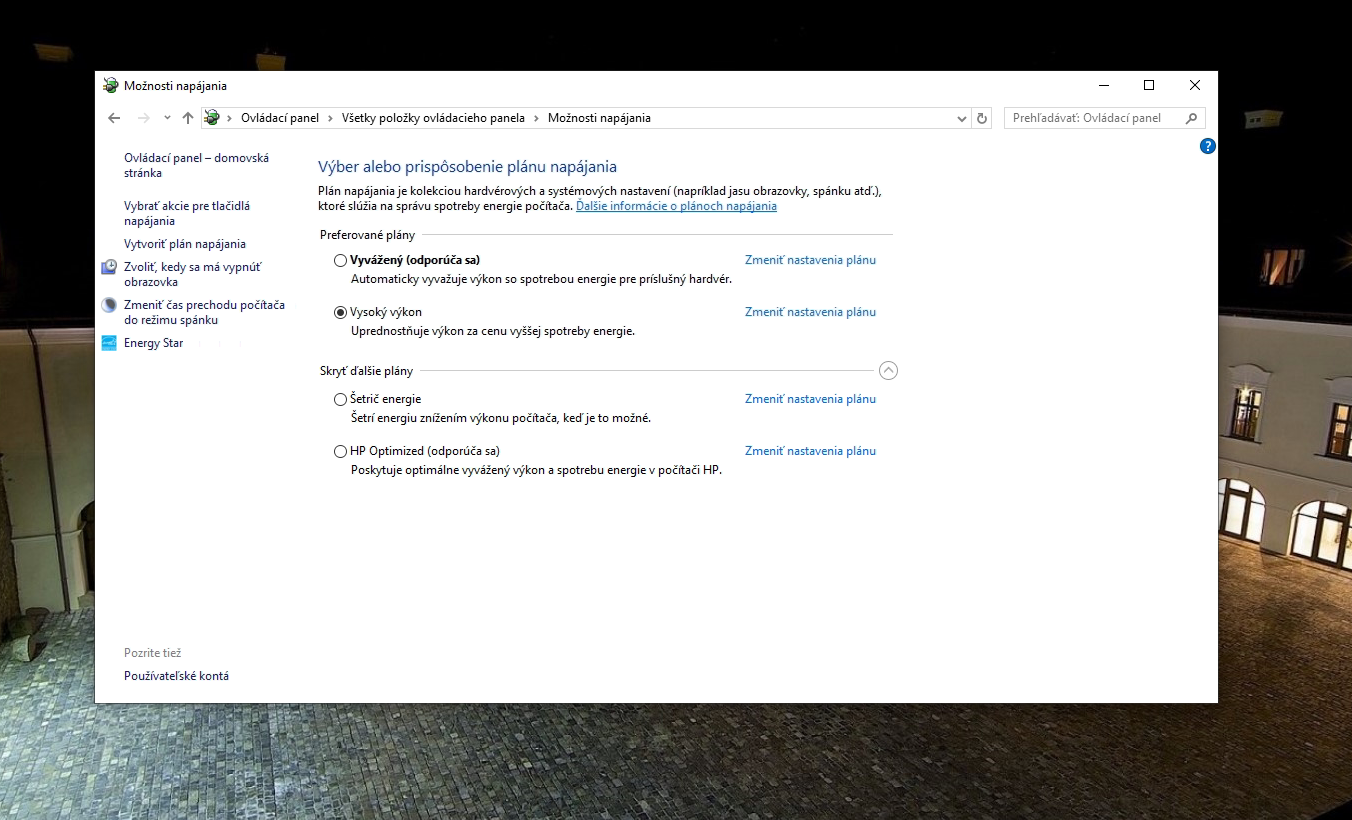
Task: Click Zmeniť nastavenia plánu for Vysoký výkon
Action: click(x=810, y=312)
